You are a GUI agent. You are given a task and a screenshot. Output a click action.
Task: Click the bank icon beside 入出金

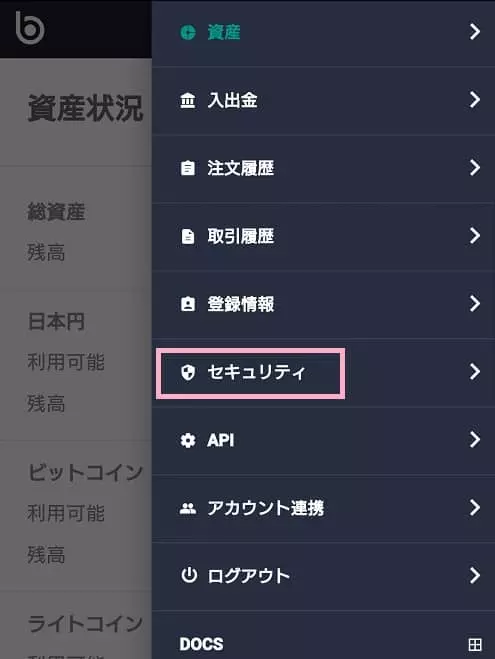click(187, 100)
